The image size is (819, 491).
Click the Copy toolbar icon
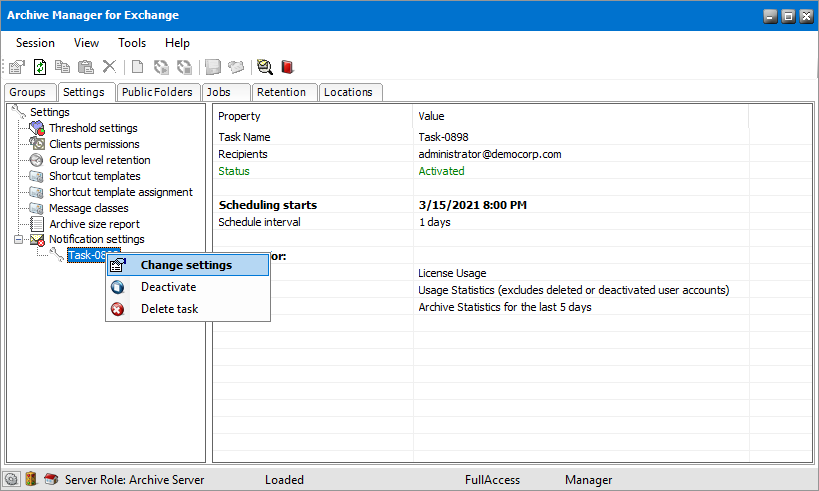tap(63, 67)
